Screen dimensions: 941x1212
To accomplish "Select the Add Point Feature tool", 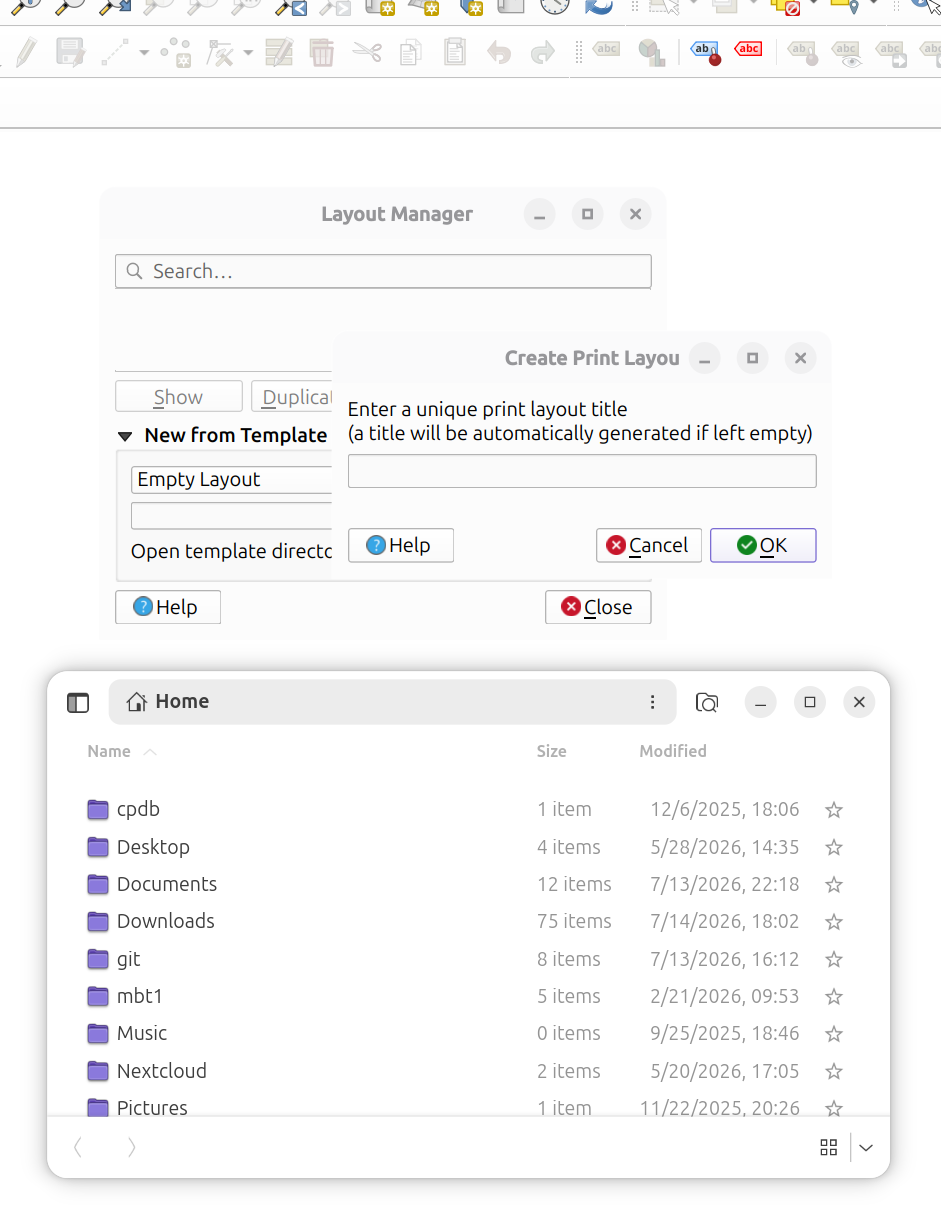I will [177, 51].
